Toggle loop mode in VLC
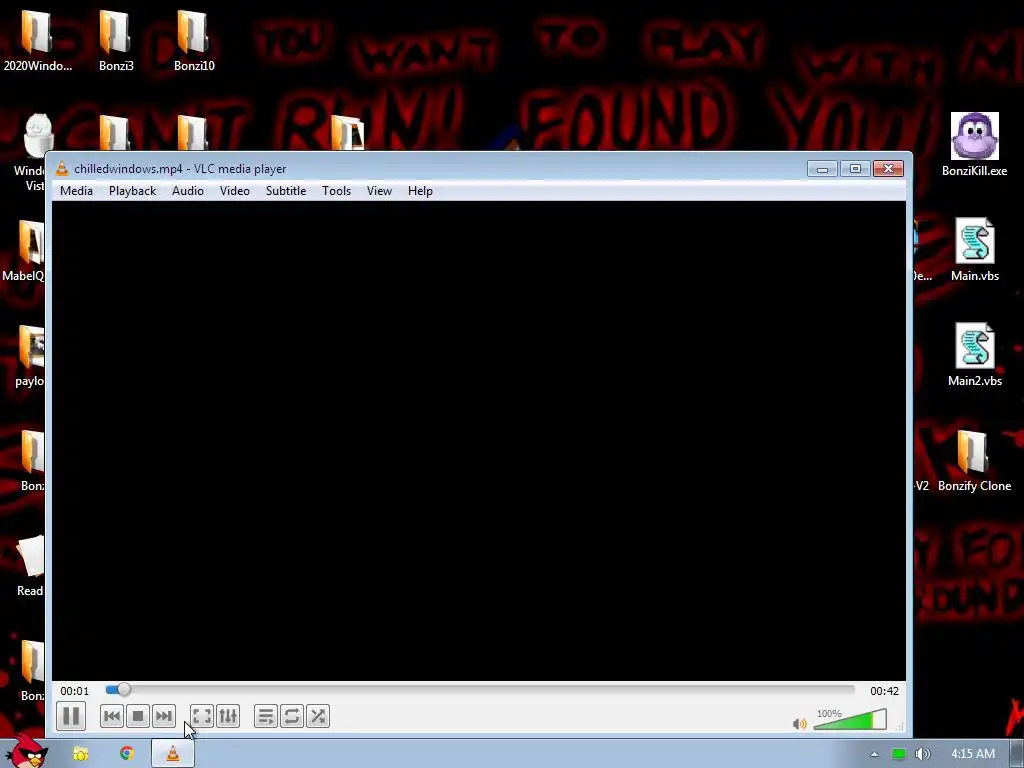Viewport: 1024px width, 768px height. coord(292,716)
